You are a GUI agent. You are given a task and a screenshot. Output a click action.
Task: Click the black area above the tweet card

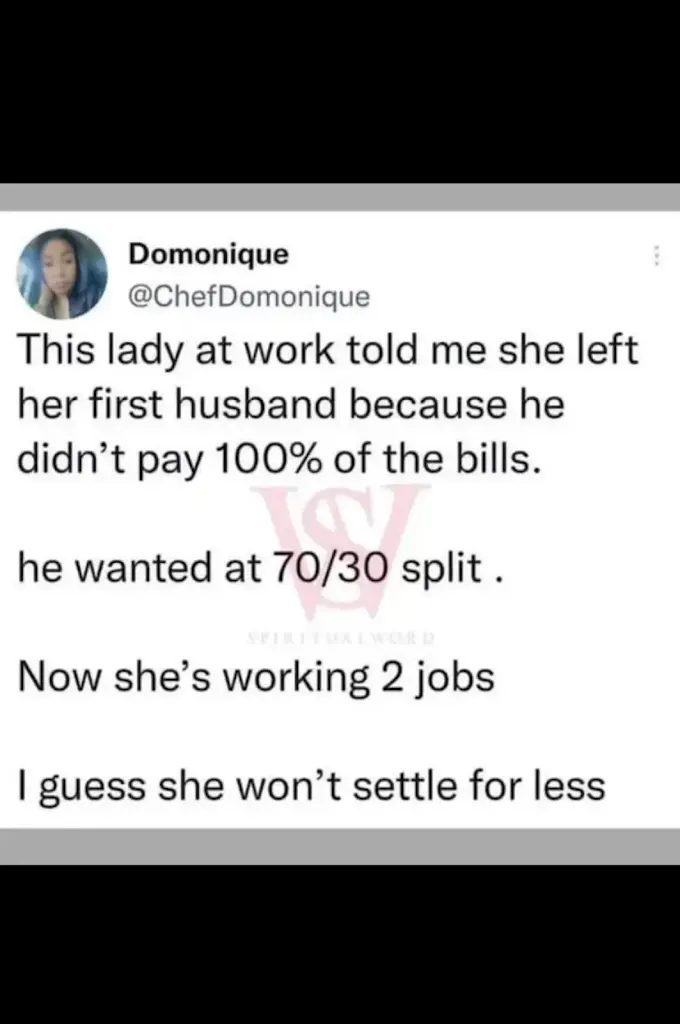pos(340,90)
